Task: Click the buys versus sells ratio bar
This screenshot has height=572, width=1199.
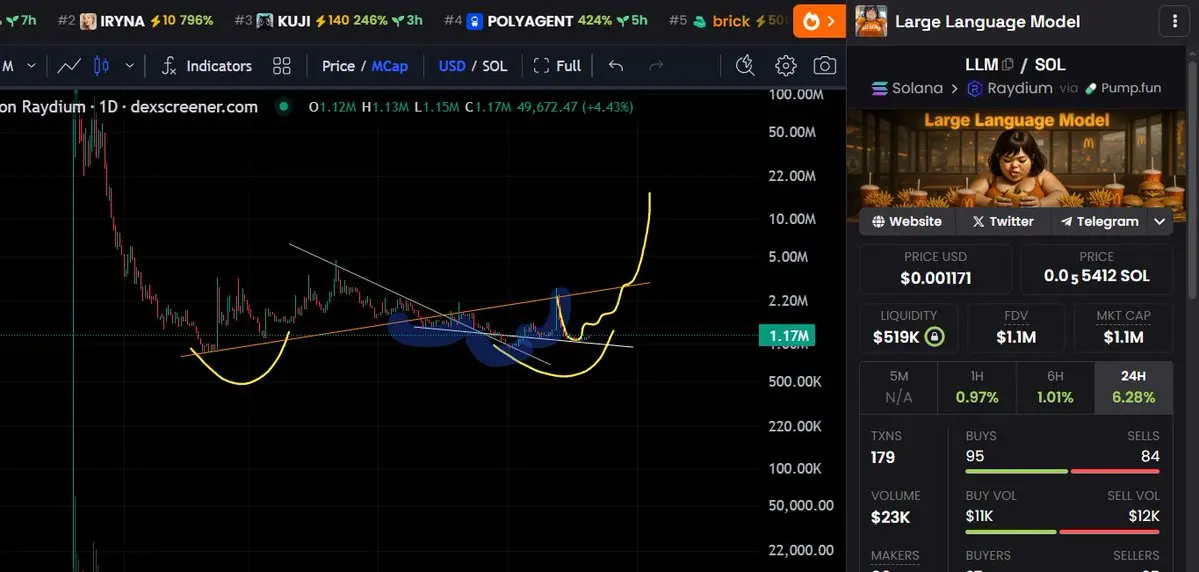Action: click(x=1063, y=471)
